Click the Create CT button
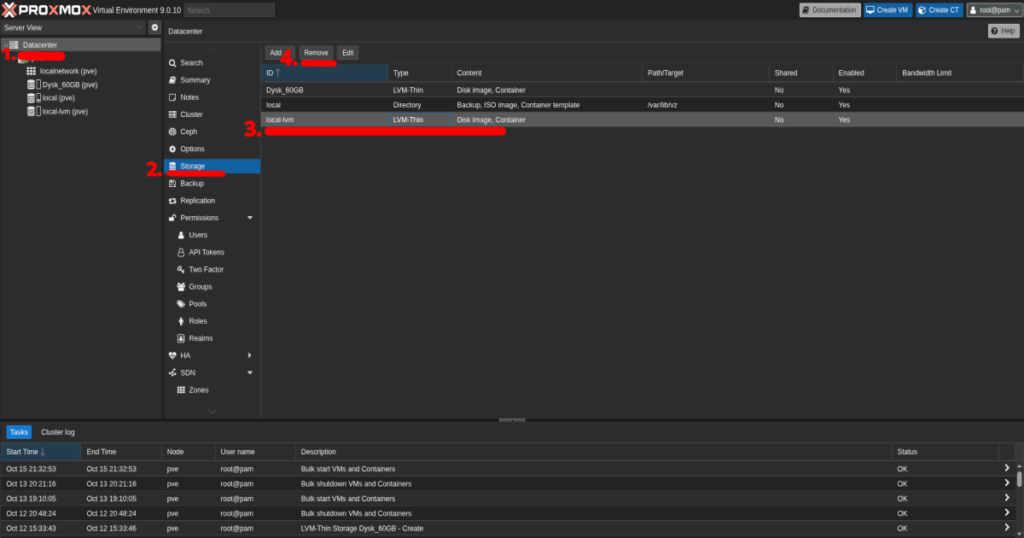This screenshot has width=1024, height=538. click(x=939, y=10)
